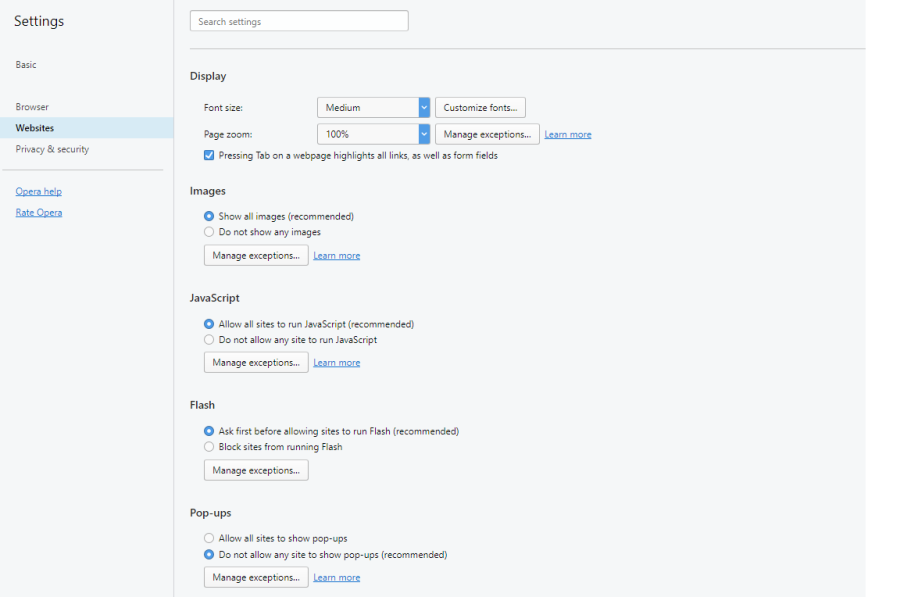Open Learn more in the Images section
Screen dimensions: 900x597
pos(337,255)
